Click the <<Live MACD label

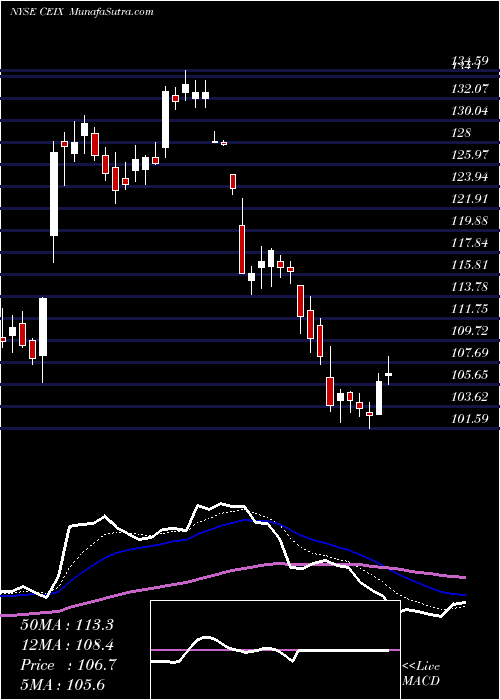421,673
